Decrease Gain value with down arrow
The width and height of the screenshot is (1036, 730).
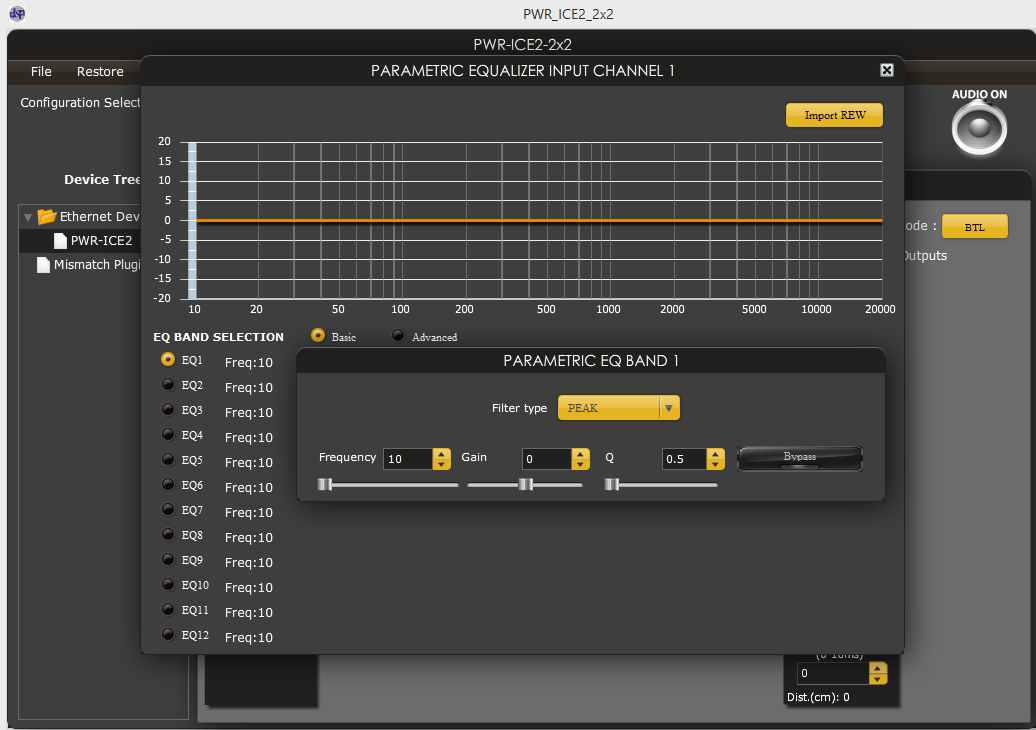coord(580,464)
